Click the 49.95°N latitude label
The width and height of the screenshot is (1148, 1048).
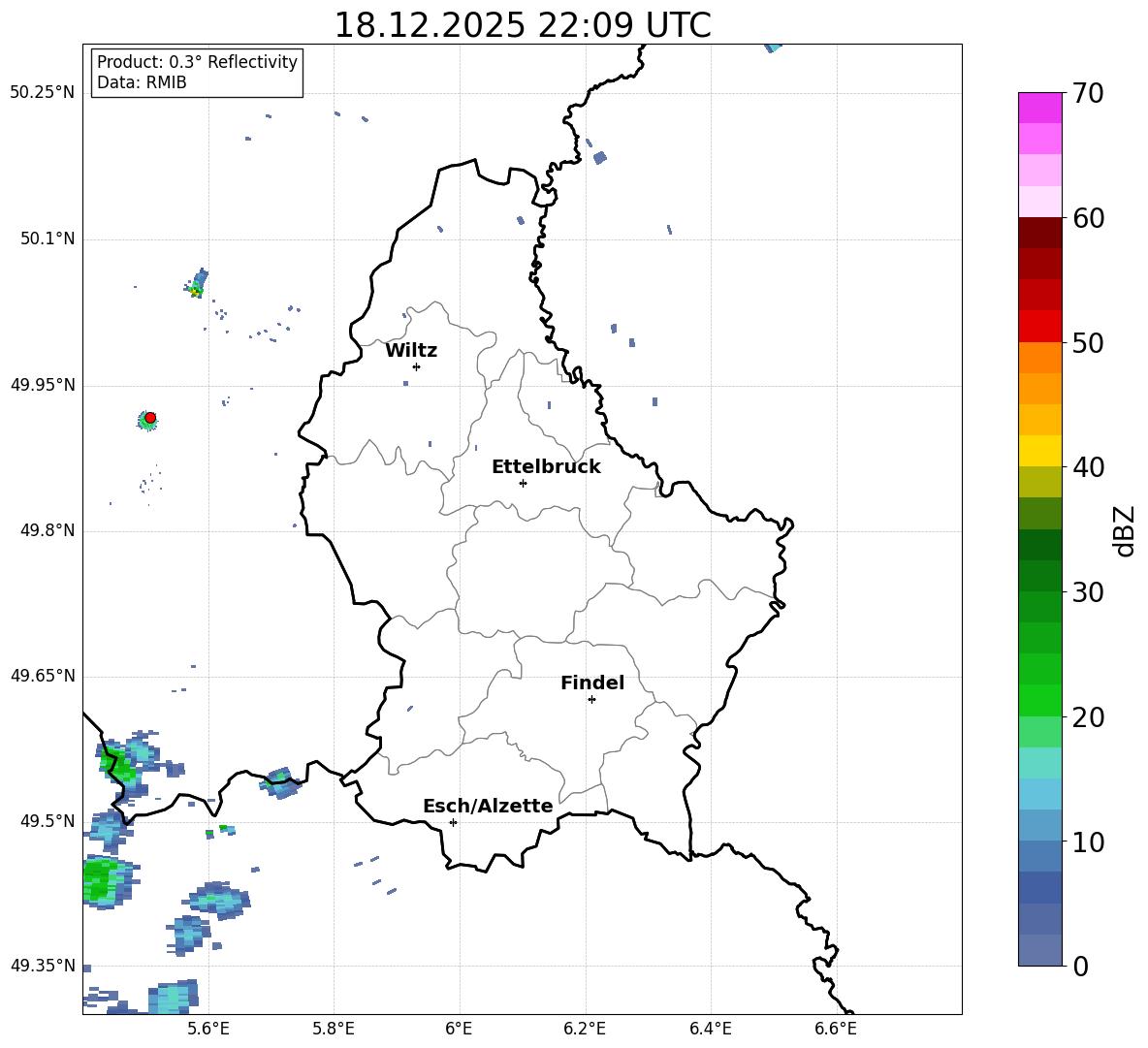coord(43,384)
